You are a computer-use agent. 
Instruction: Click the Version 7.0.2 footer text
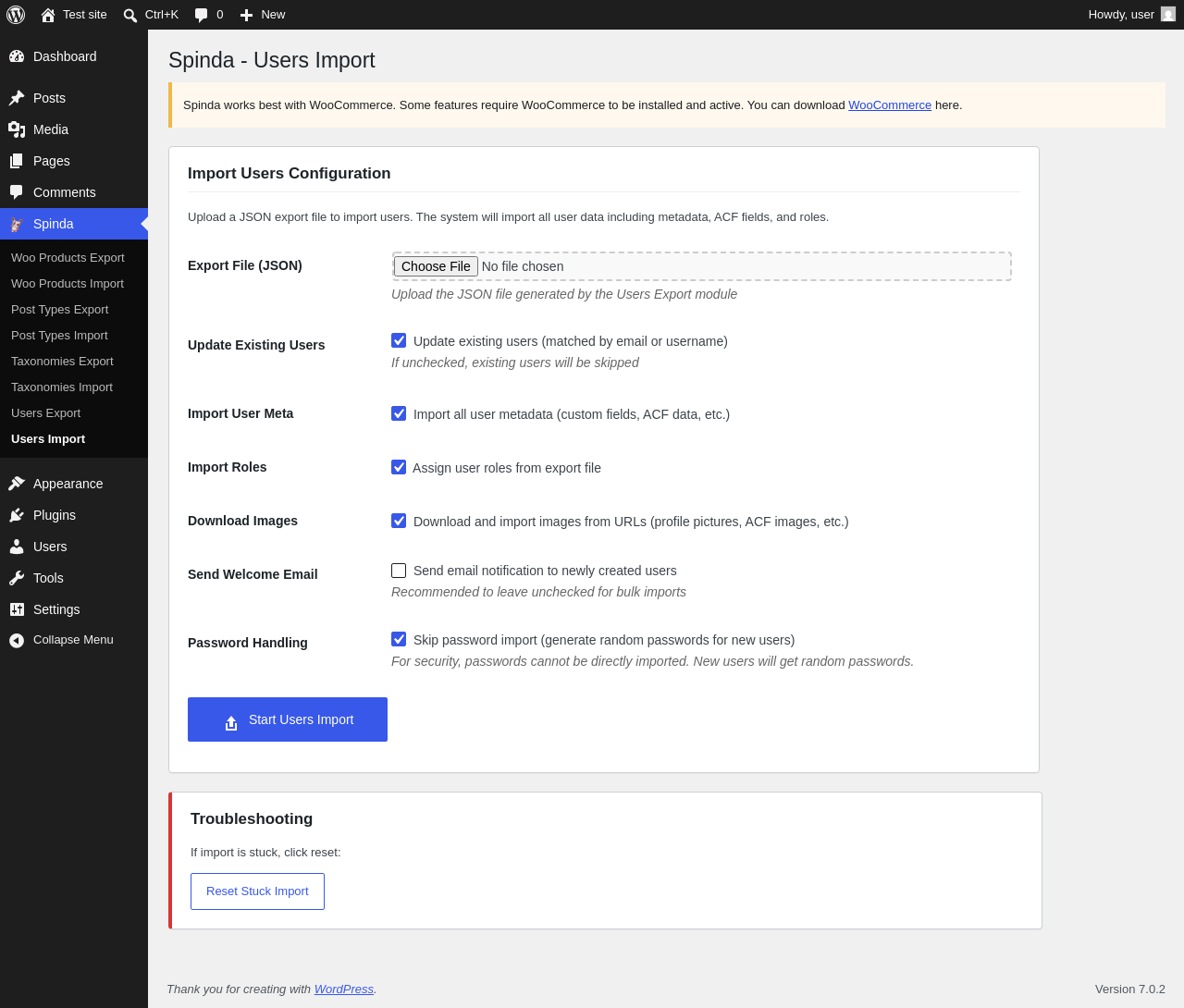[1130, 990]
